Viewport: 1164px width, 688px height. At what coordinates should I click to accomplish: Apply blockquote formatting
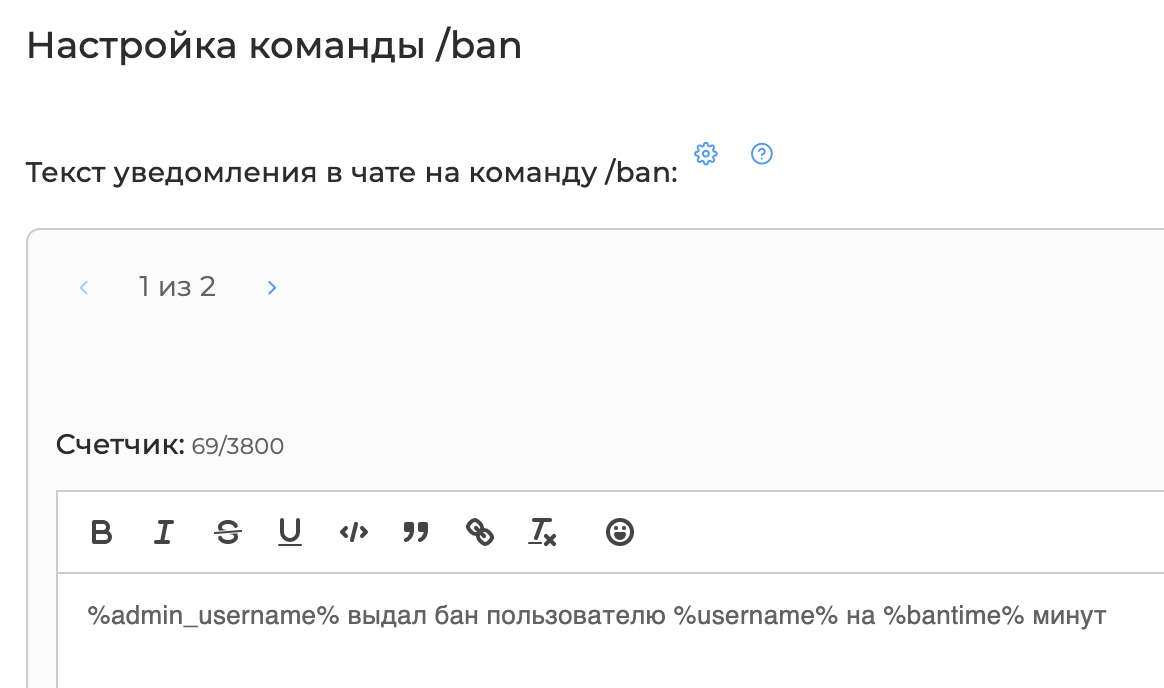click(416, 532)
